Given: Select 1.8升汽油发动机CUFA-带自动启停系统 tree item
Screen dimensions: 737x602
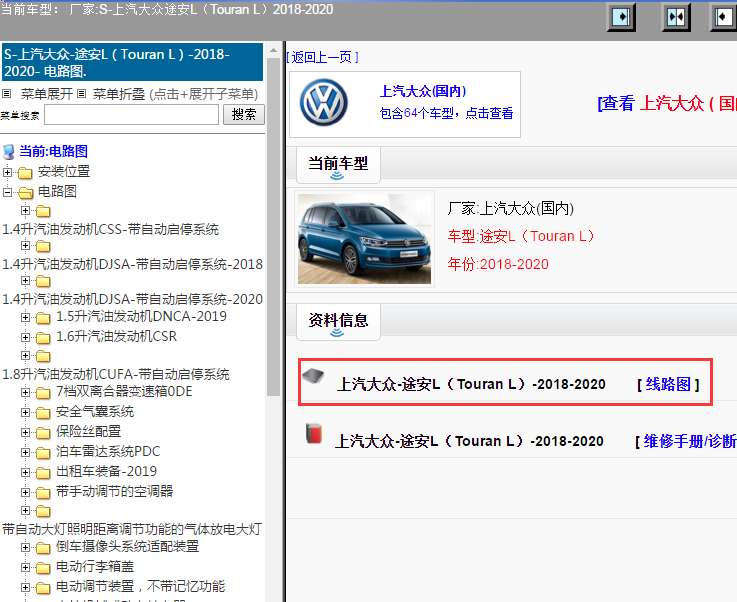Looking at the screenshot, I should point(116,375).
